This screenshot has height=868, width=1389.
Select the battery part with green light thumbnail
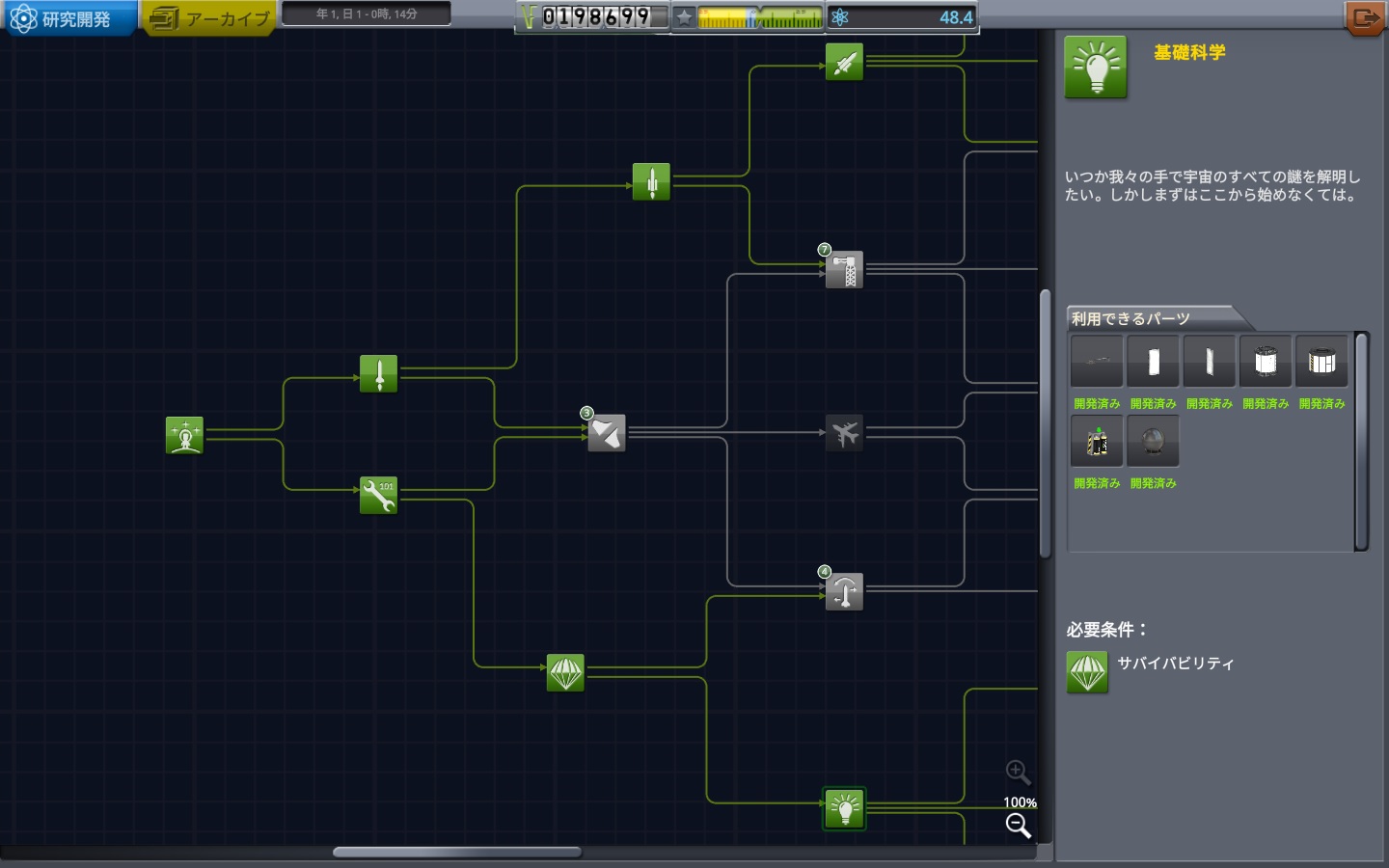click(x=1097, y=441)
